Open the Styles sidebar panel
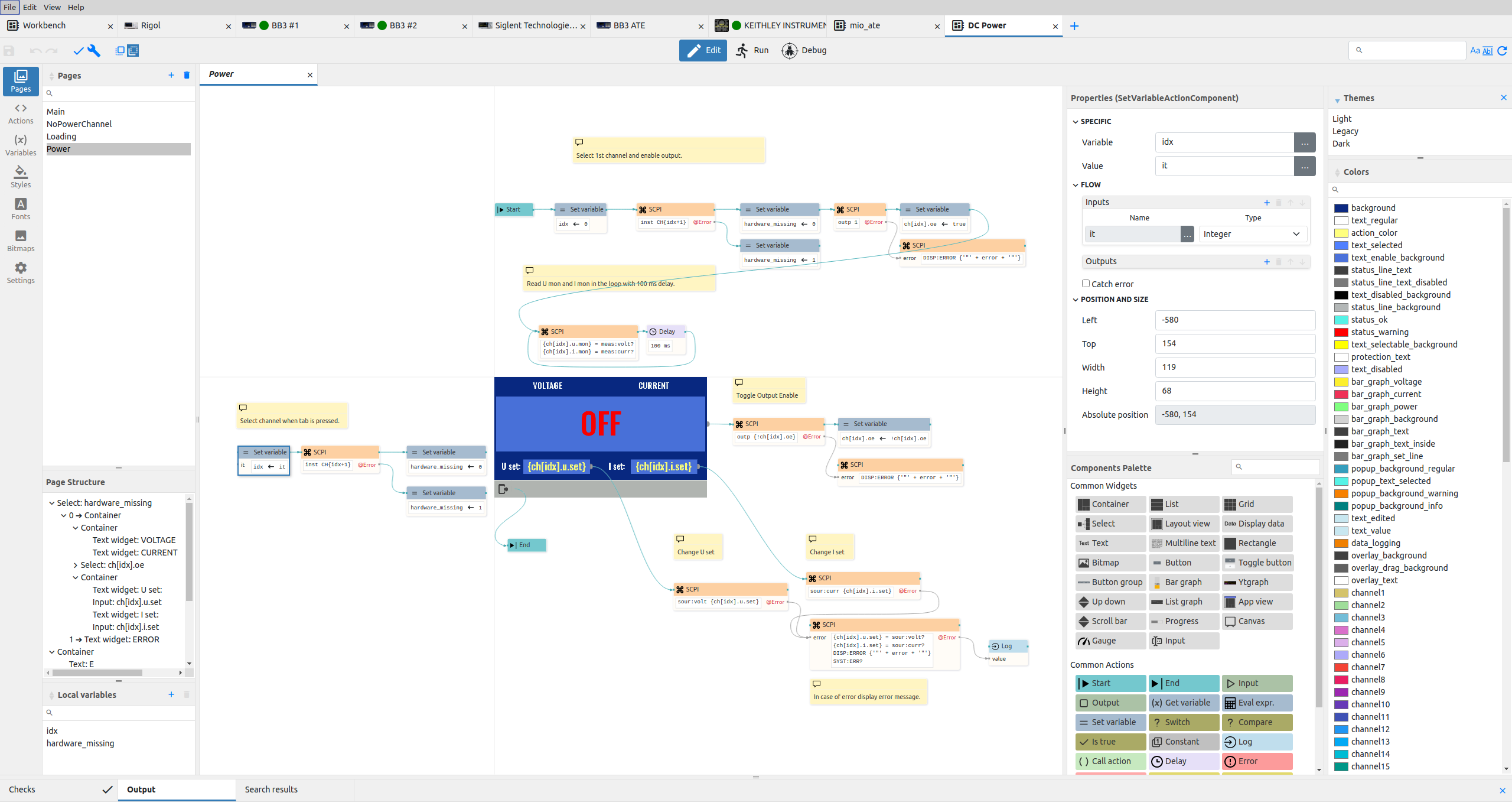 tap(21, 177)
